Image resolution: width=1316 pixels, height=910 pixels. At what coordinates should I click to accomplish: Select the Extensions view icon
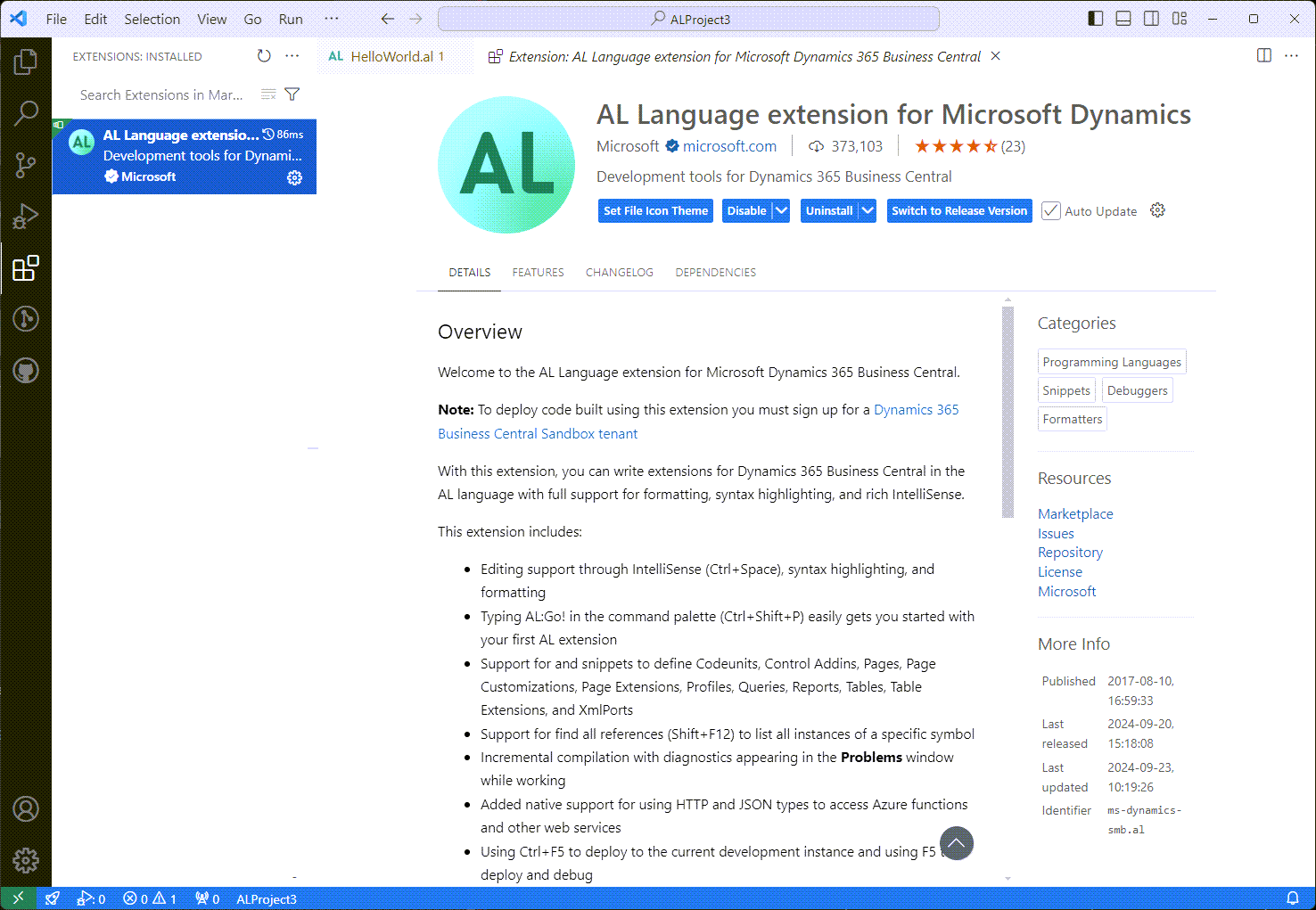[x=26, y=267]
